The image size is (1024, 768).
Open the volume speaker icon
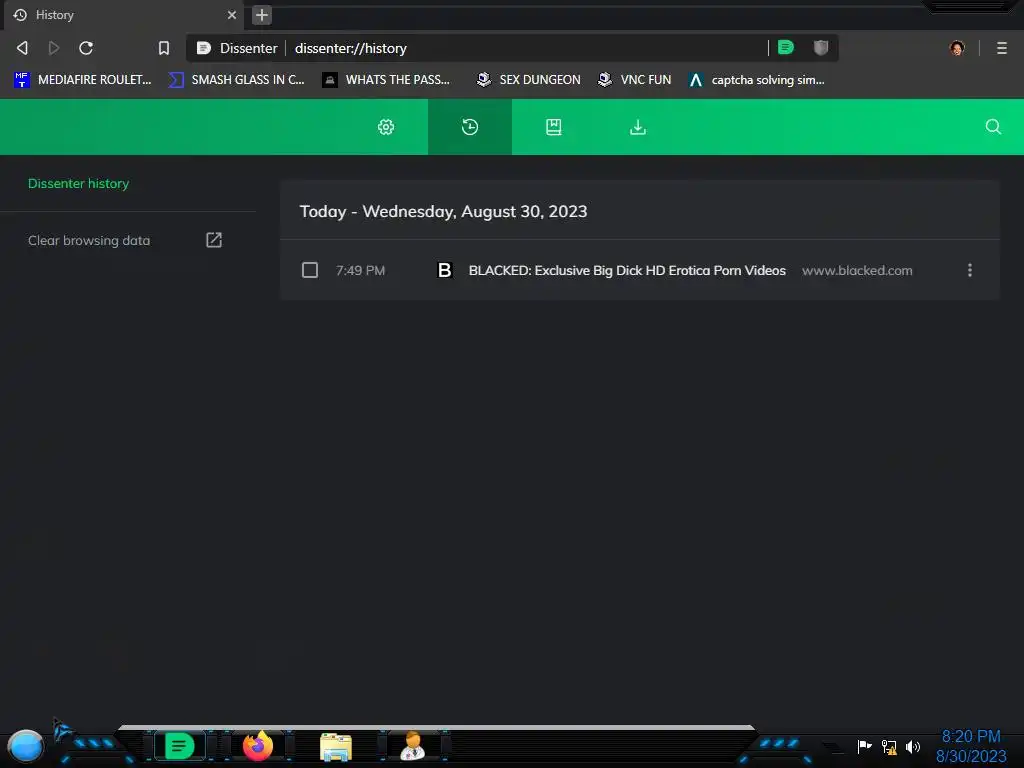coord(913,746)
